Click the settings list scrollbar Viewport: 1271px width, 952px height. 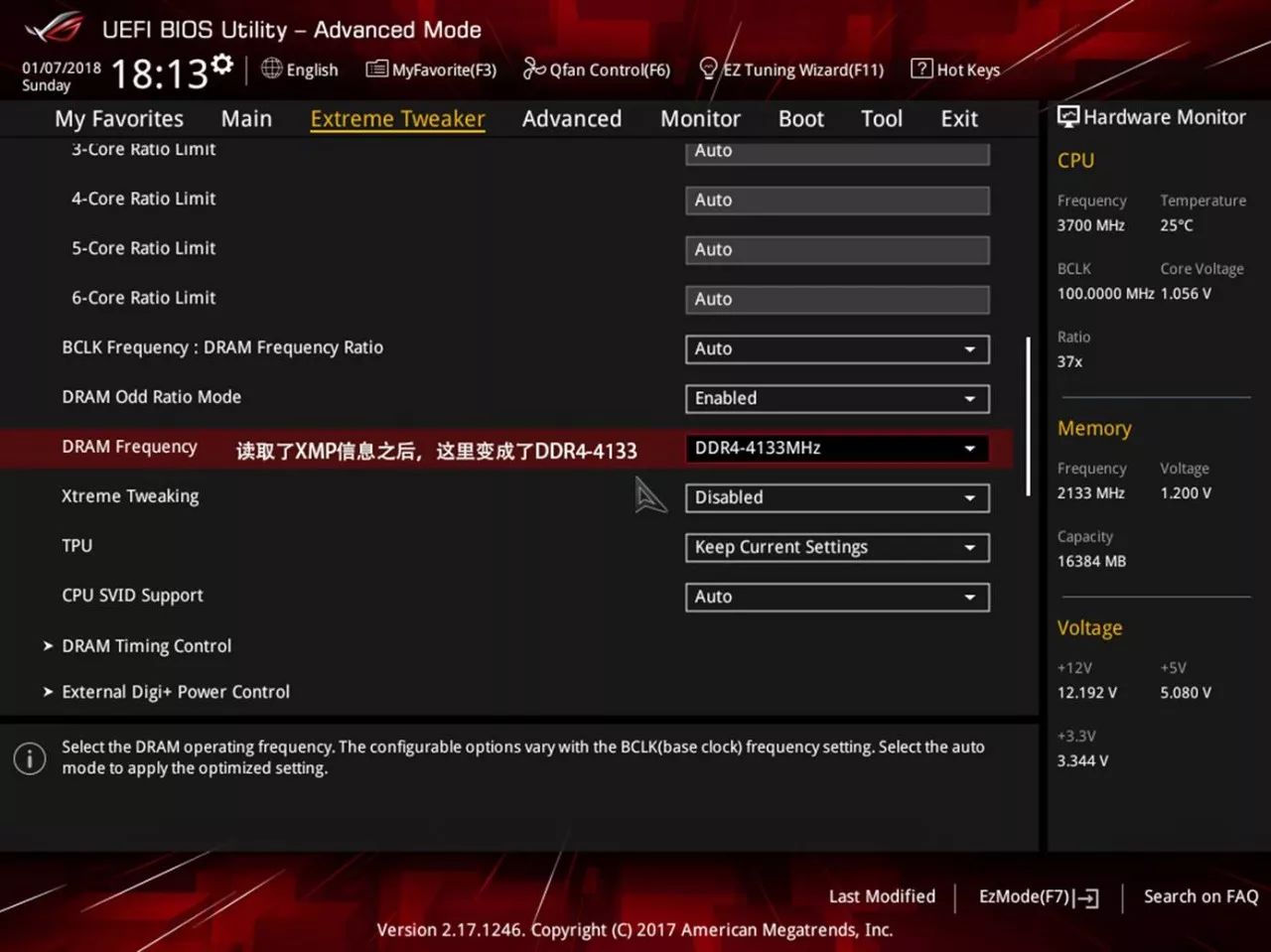point(1028,416)
